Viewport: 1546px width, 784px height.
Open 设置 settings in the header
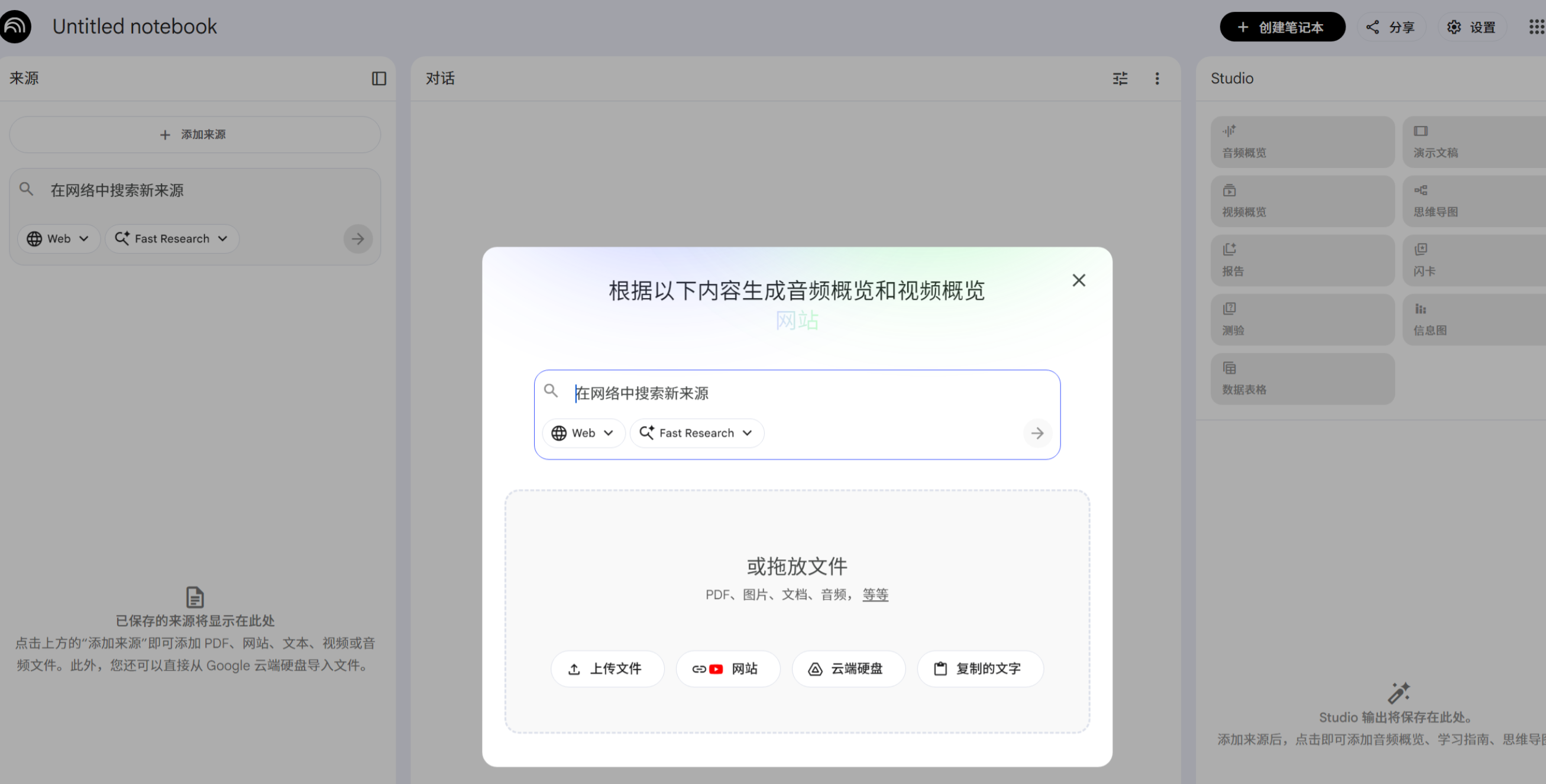tap(1471, 27)
